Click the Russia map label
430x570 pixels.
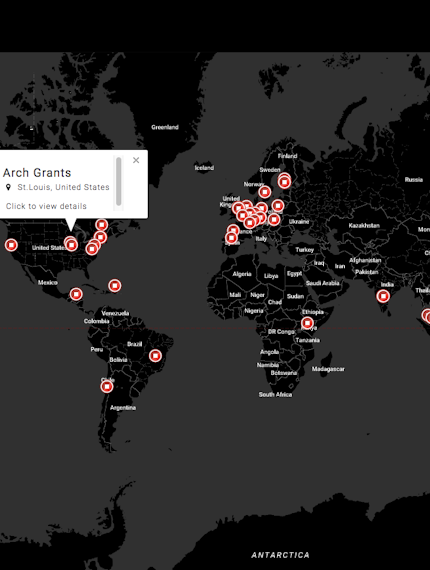pos(414,180)
